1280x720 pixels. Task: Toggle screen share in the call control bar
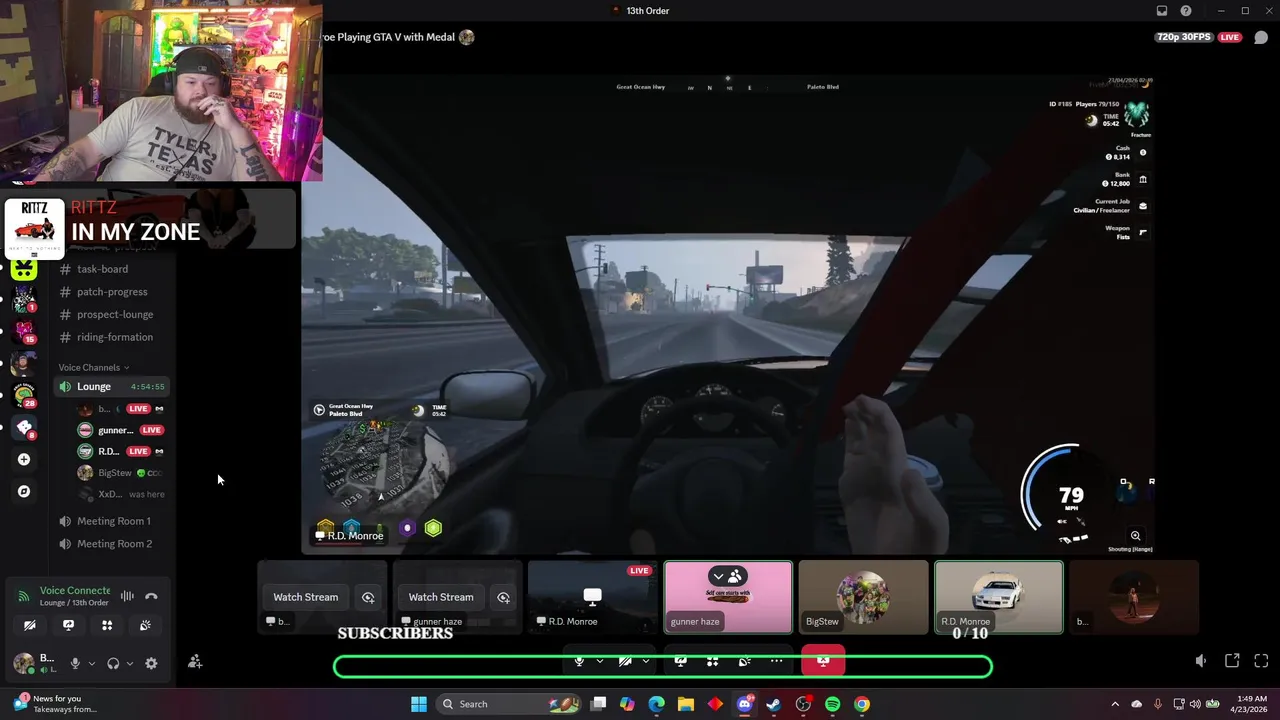point(680,661)
